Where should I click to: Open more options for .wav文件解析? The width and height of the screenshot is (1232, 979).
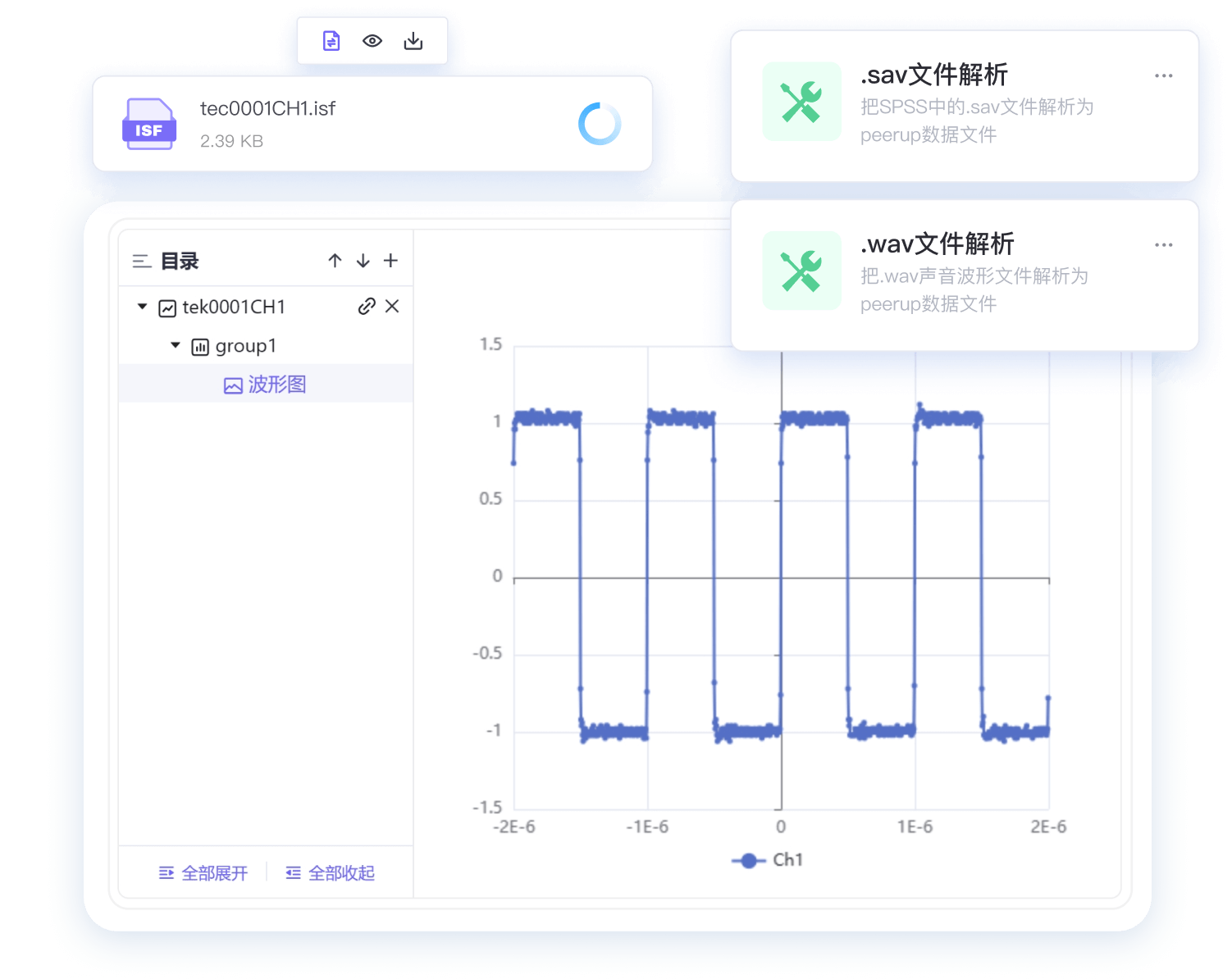(x=1163, y=244)
